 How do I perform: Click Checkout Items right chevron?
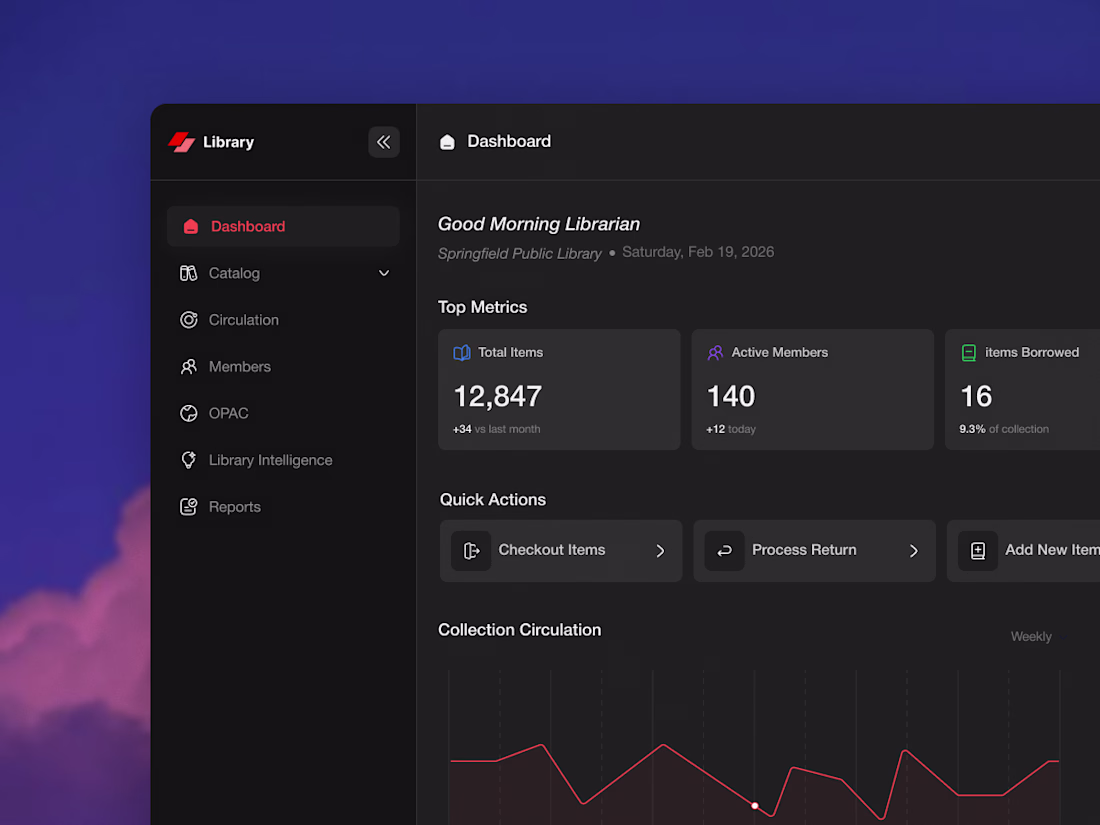[660, 551]
